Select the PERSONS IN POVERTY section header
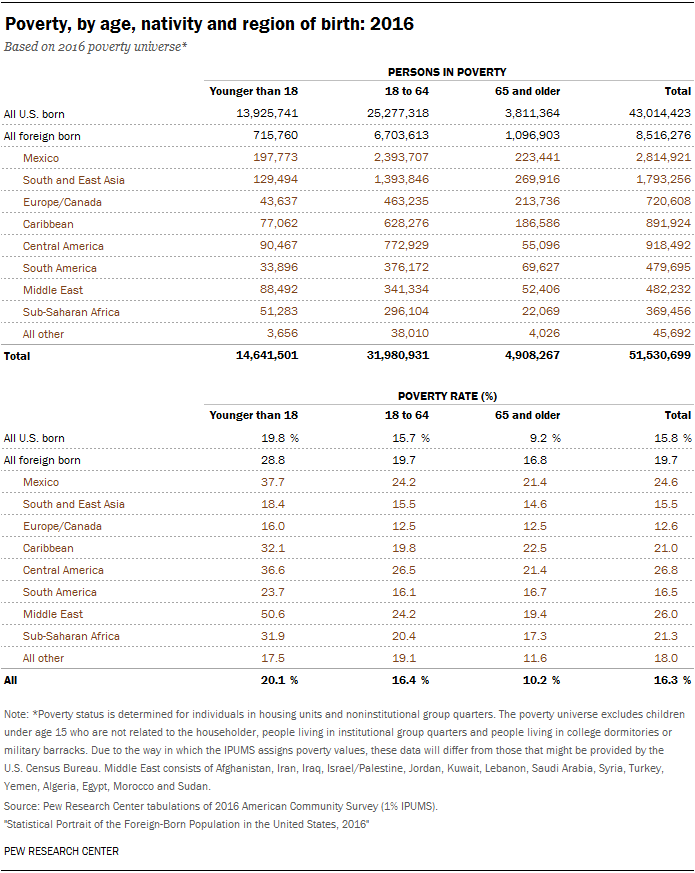The image size is (695, 873). click(447, 72)
